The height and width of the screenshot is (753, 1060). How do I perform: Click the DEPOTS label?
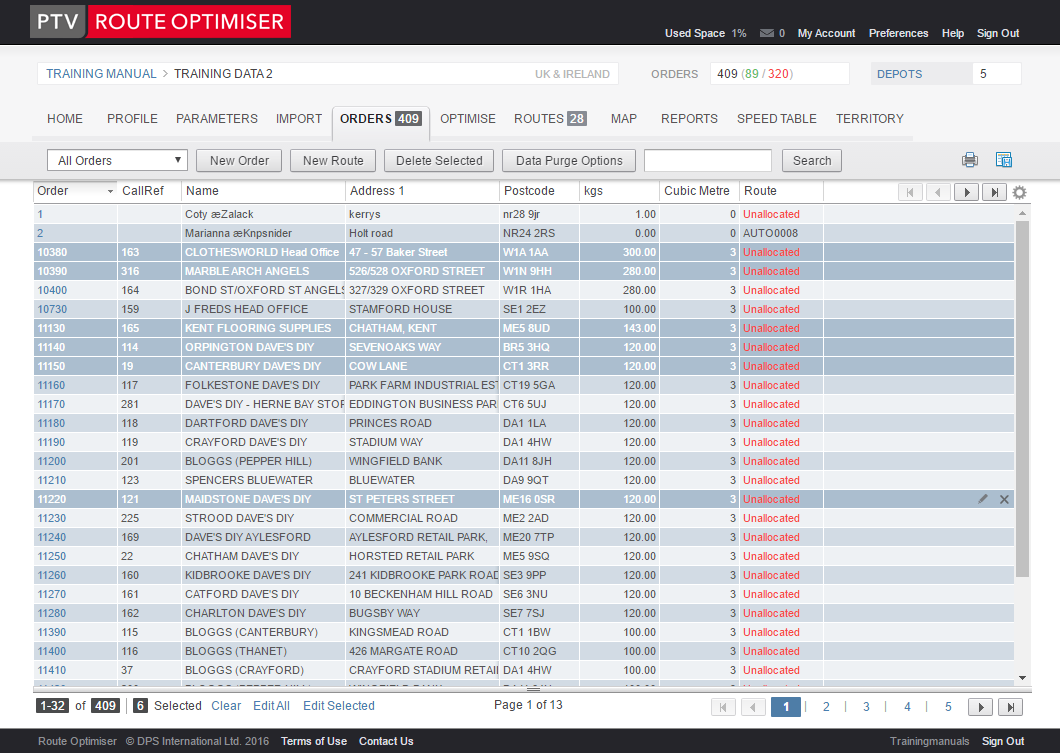(x=899, y=74)
